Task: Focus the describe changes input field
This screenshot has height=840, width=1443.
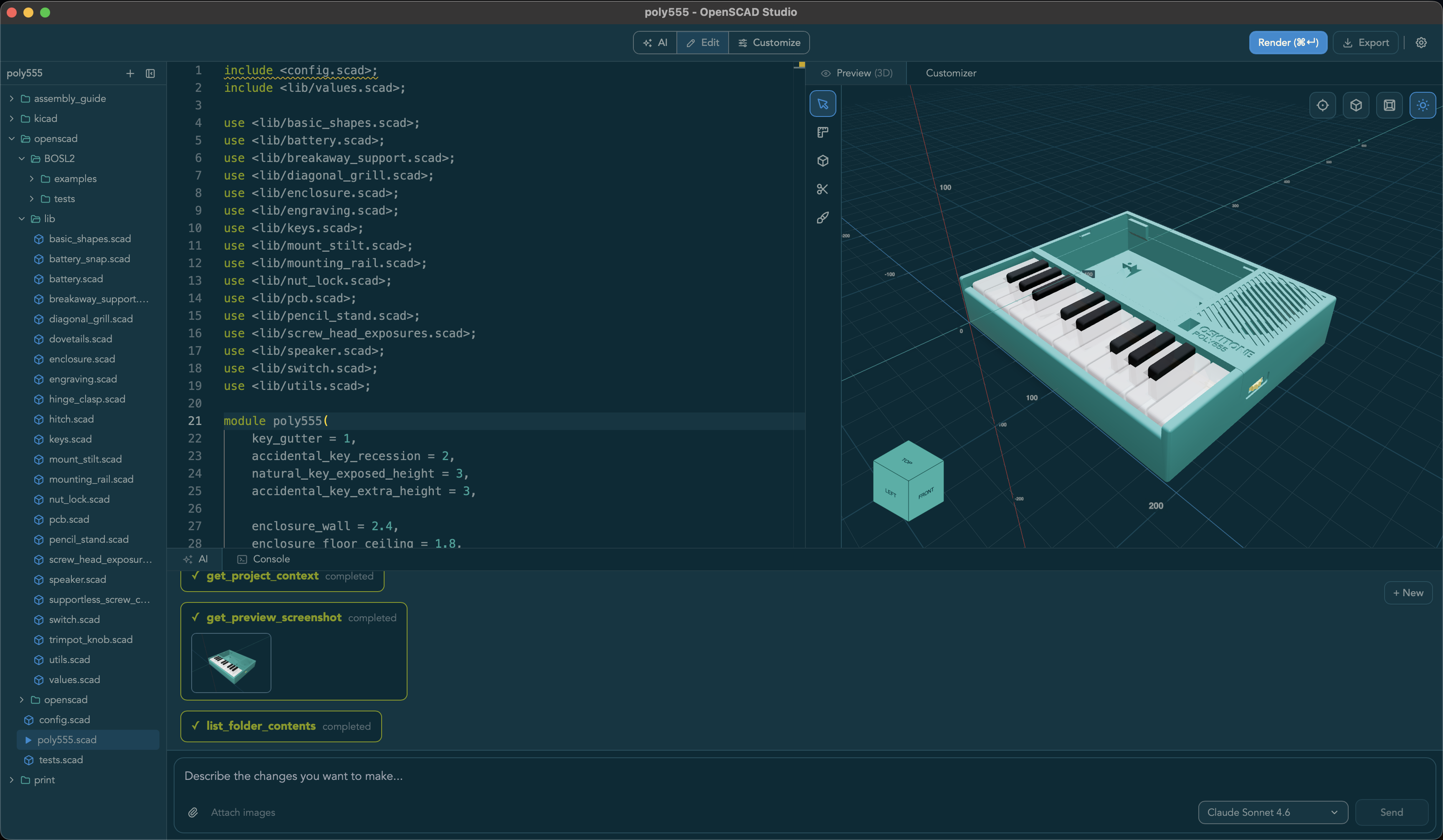Action: (x=805, y=776)
